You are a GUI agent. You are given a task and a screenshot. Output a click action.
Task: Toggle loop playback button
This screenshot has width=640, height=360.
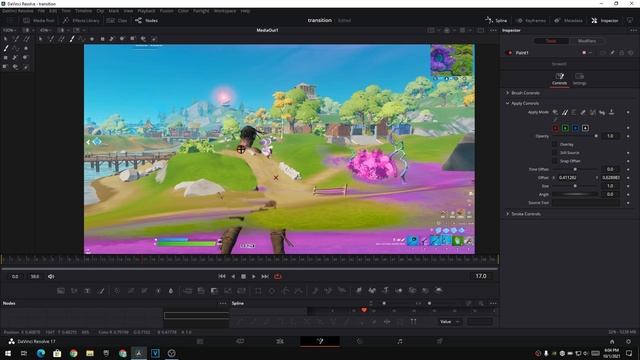[278, 276]
